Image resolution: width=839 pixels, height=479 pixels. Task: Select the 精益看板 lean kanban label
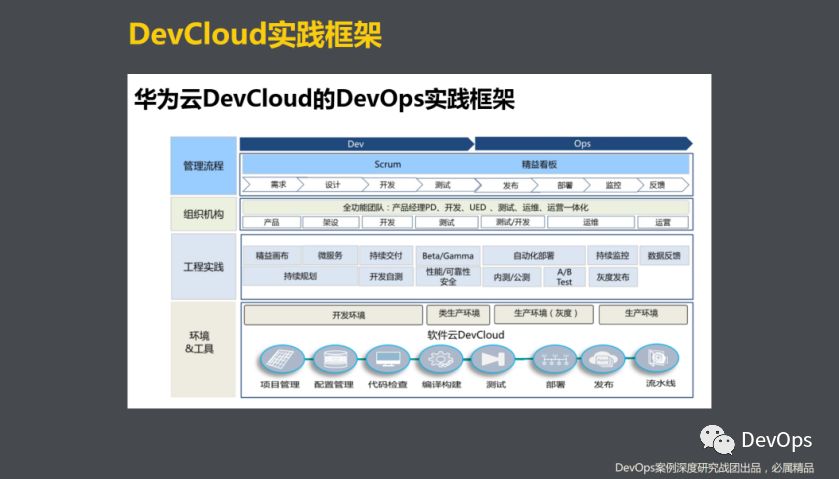539,164
